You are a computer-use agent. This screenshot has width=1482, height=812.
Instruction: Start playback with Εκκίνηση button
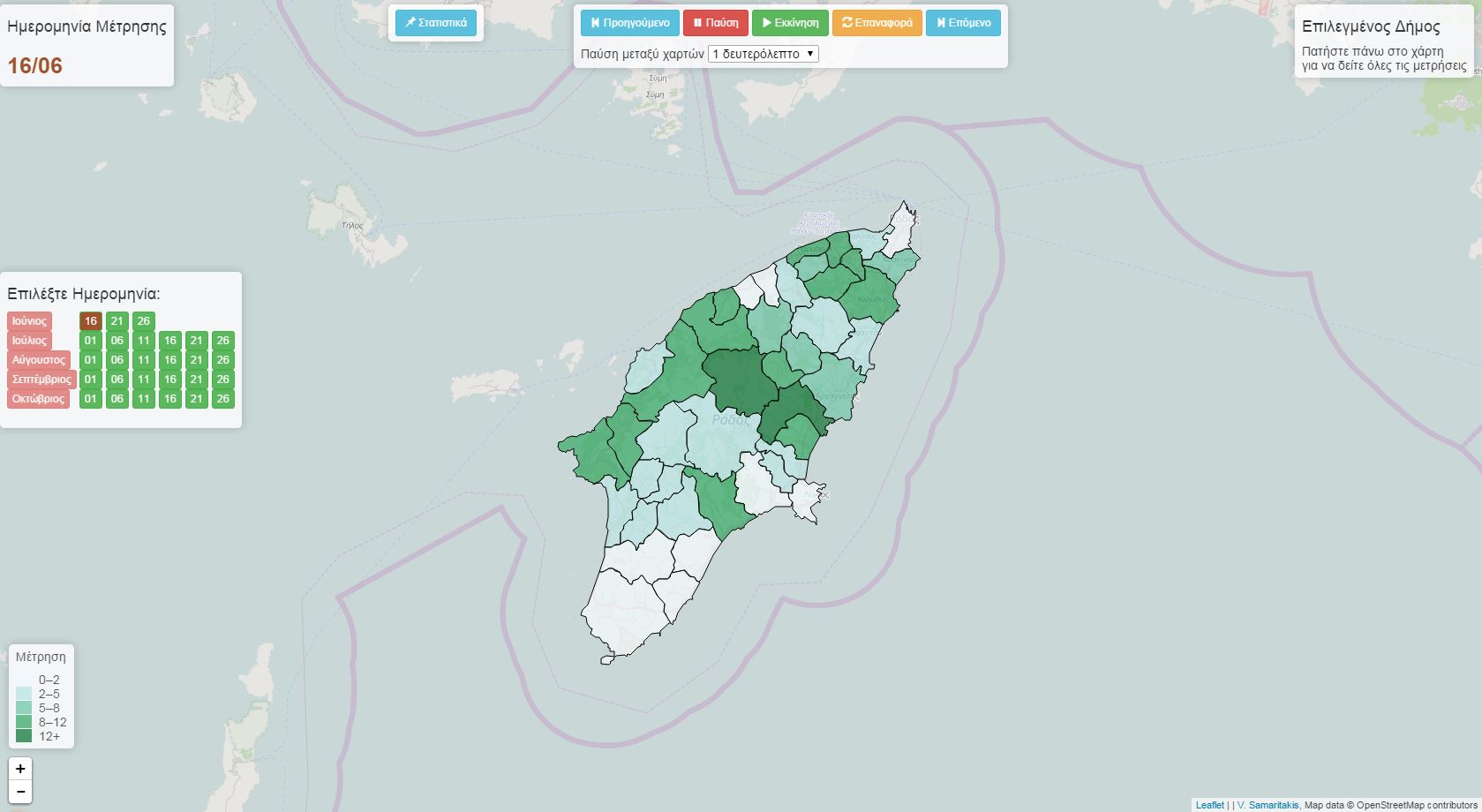[x=790, y=23]
